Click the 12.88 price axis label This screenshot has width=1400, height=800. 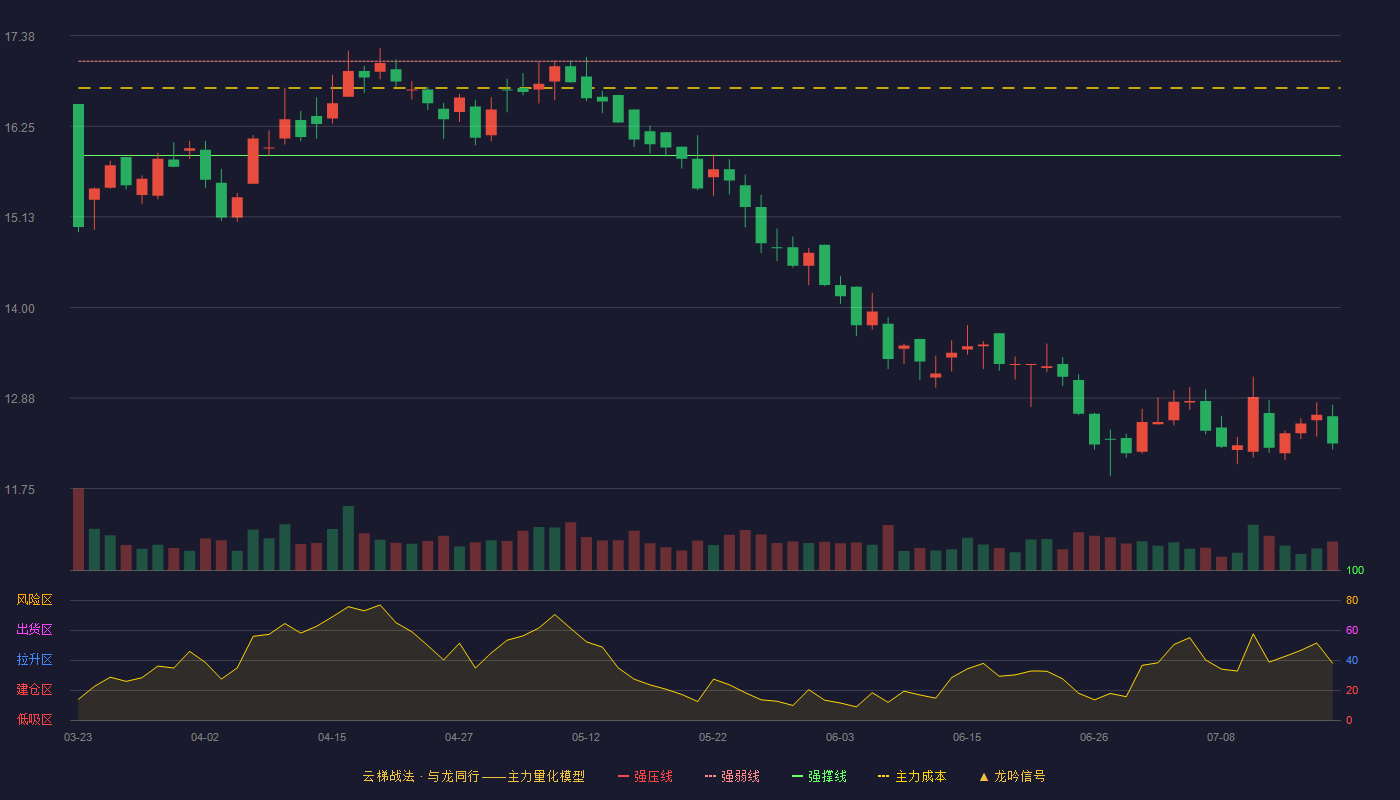pyautogui.click(x=20, y=399)
